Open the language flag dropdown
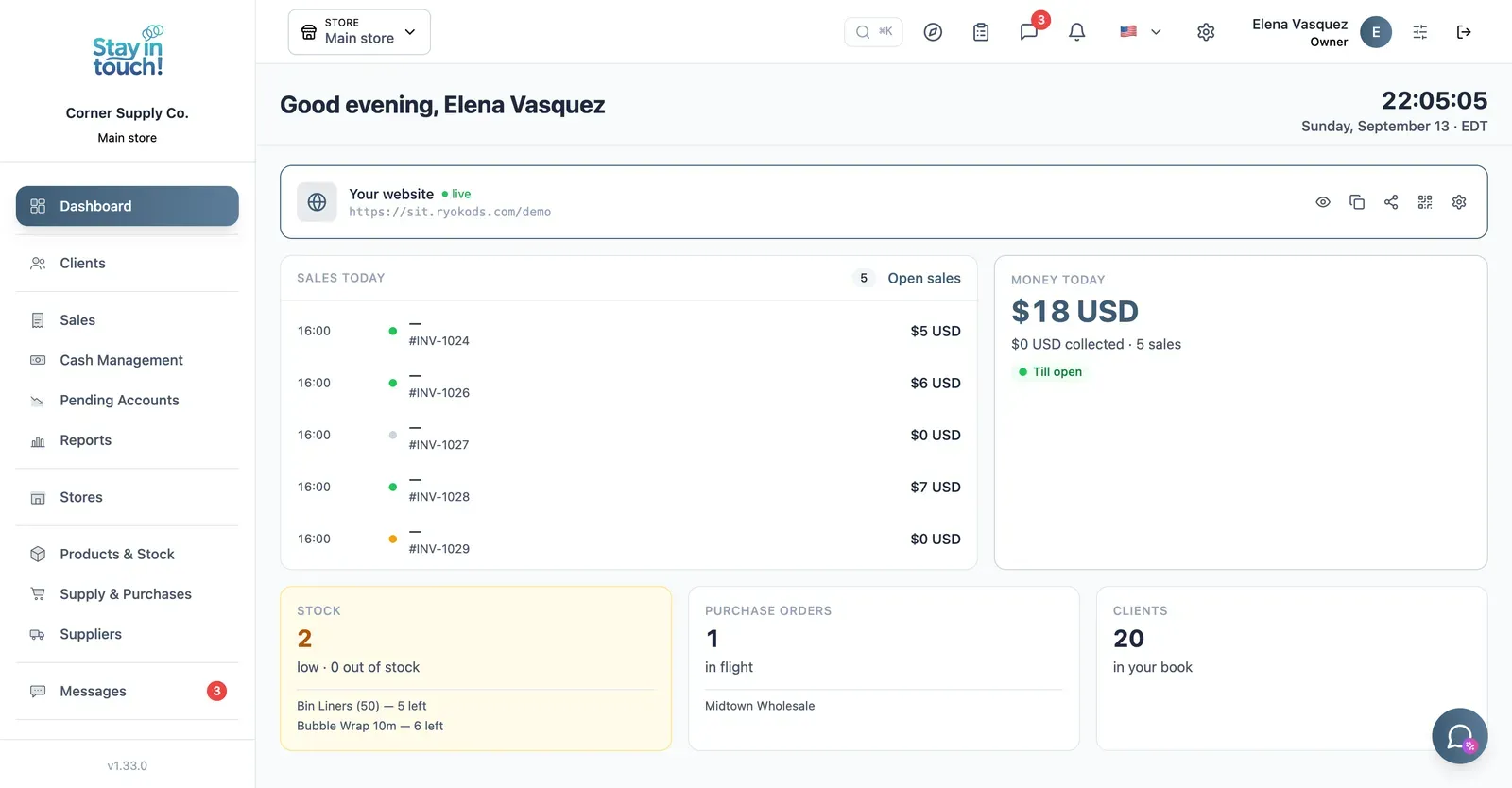Image resolution: width=1512 pixels, height=788 pixels. 1141,32
